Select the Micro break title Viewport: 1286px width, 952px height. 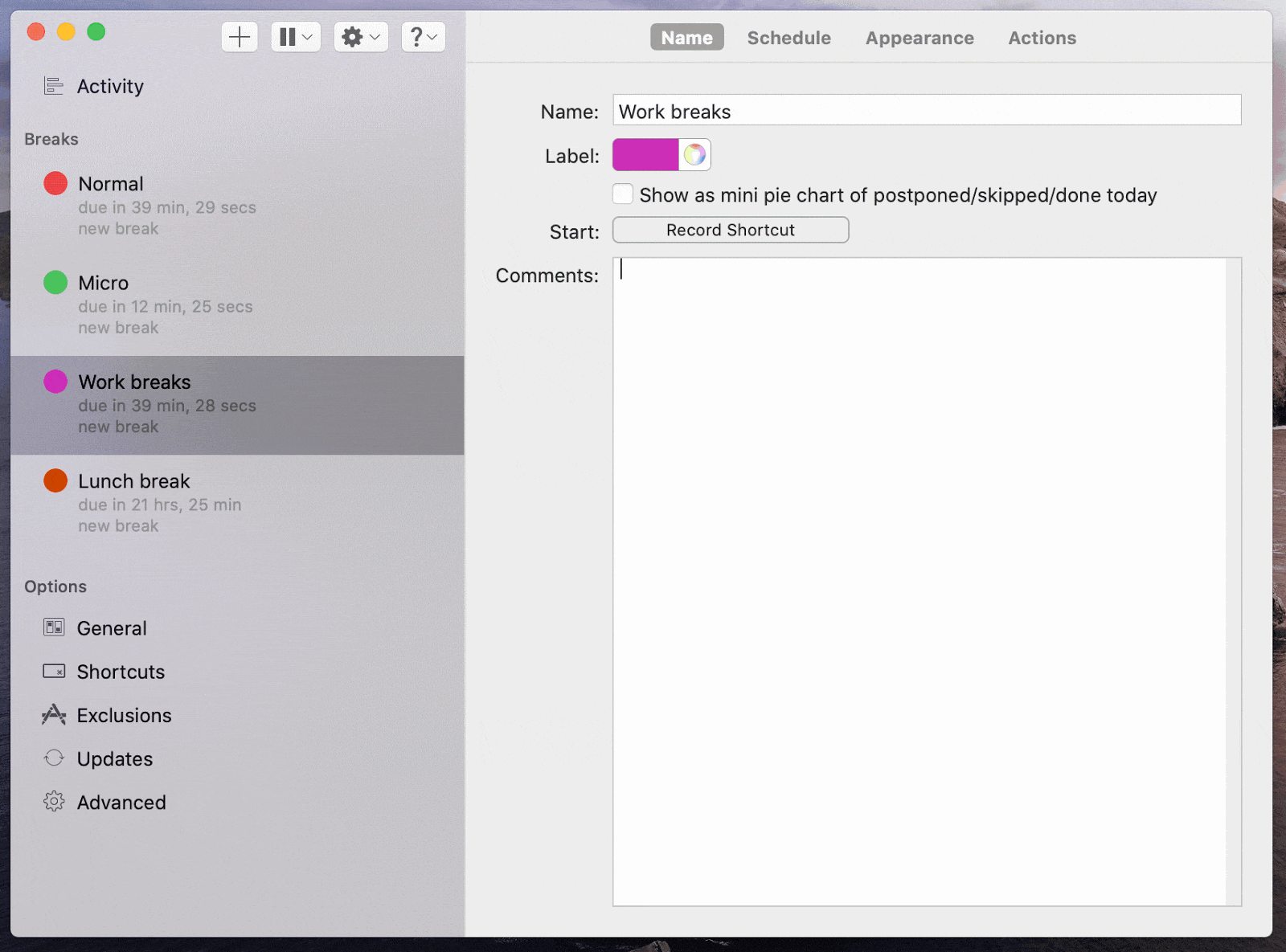pos(104,283)
